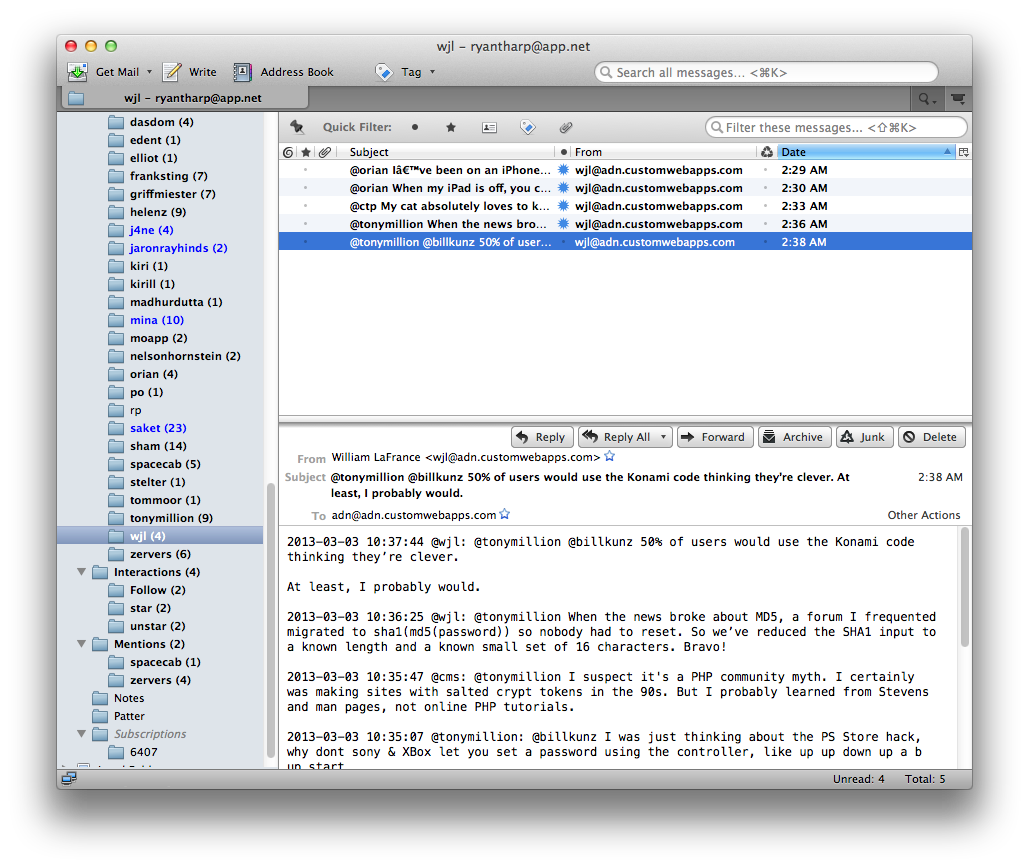The image size is (1029, 868).
Task: Click the Filter these messages field
Action: (x=836, y=127)
